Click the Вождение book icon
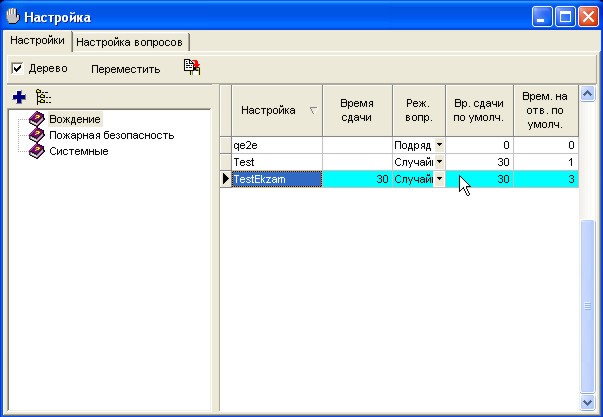603x417 pixels. click(37, 119)
